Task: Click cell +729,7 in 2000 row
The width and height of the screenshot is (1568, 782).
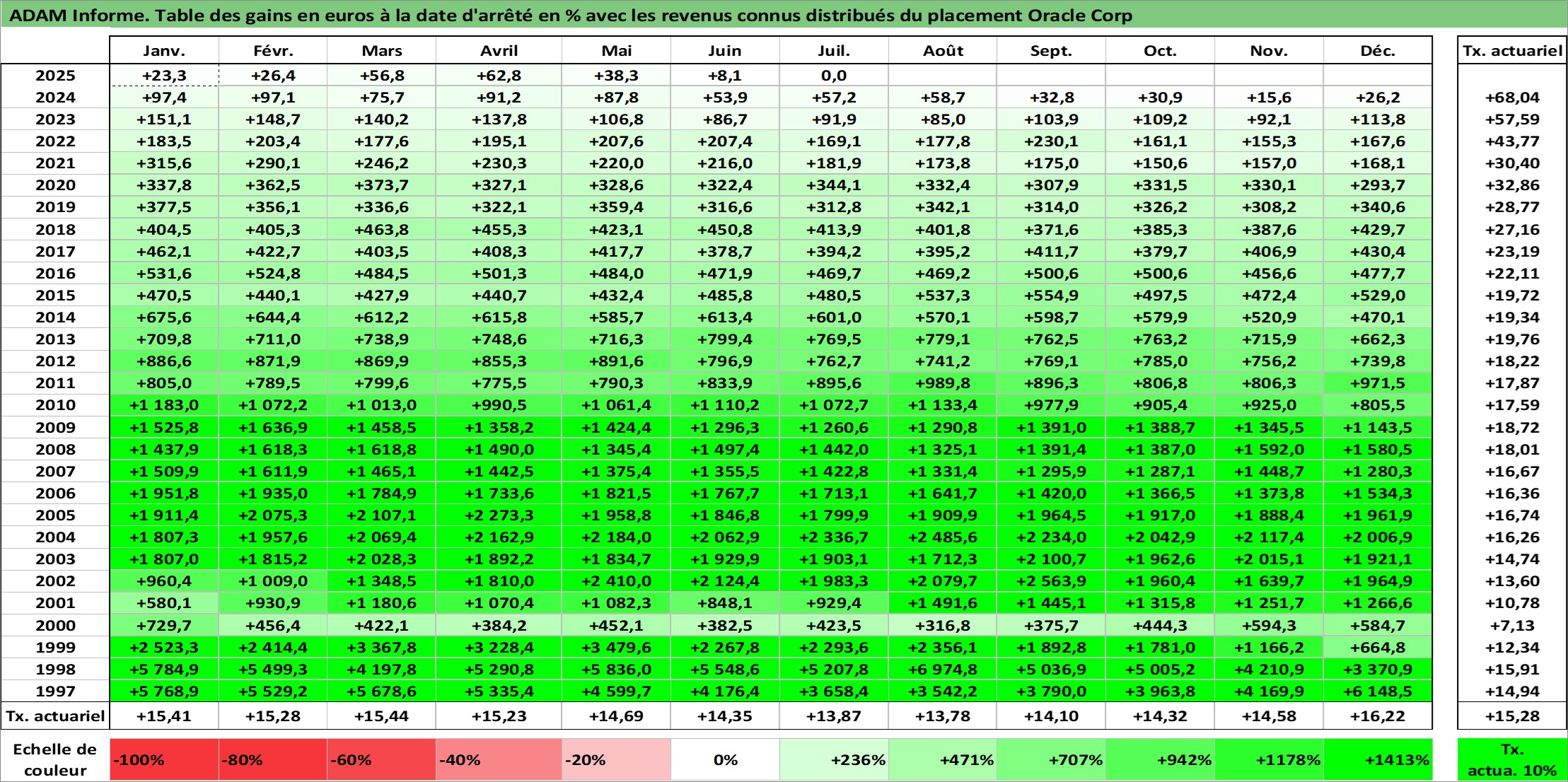Action: (164, 625)
